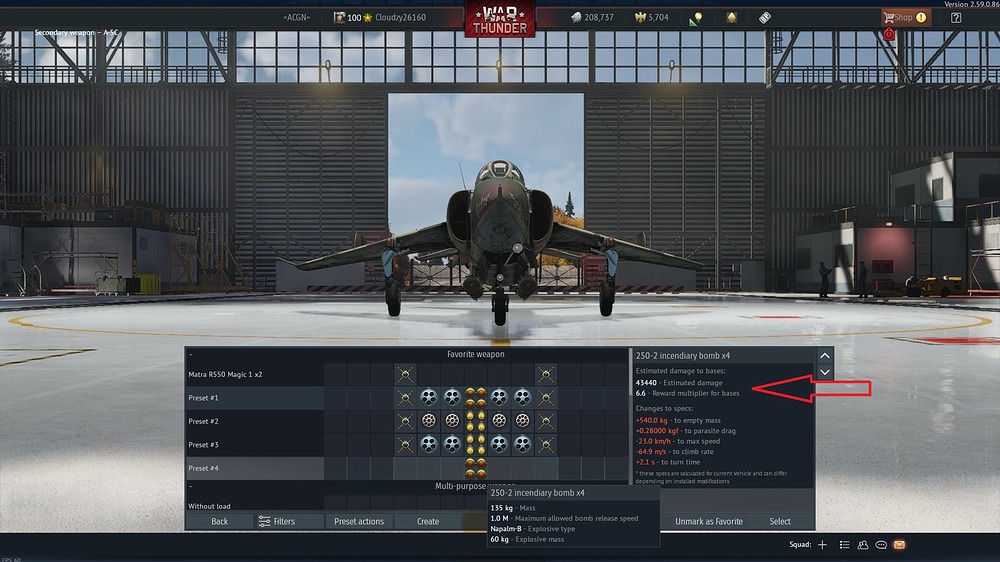Select Matra R550 Magic 1 x2 row
The height and width of the screenshot is (562, 1000).
point(407,374)
